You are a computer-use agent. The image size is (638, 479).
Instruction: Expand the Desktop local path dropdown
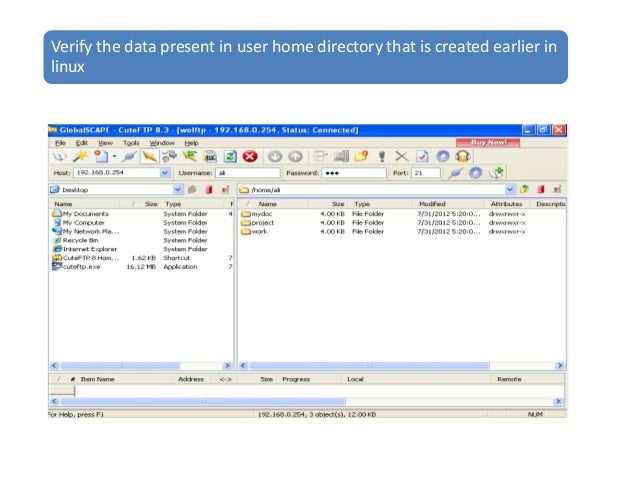178,190
